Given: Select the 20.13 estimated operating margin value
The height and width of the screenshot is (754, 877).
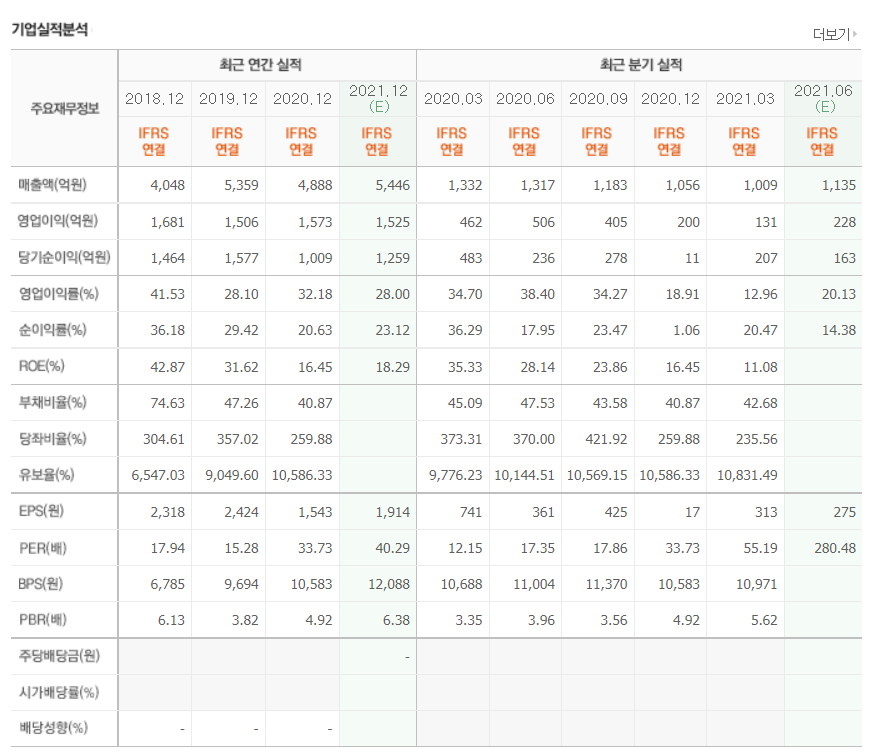Looking at the screenshot, I should pyautogui.click(x=839, y=294).
